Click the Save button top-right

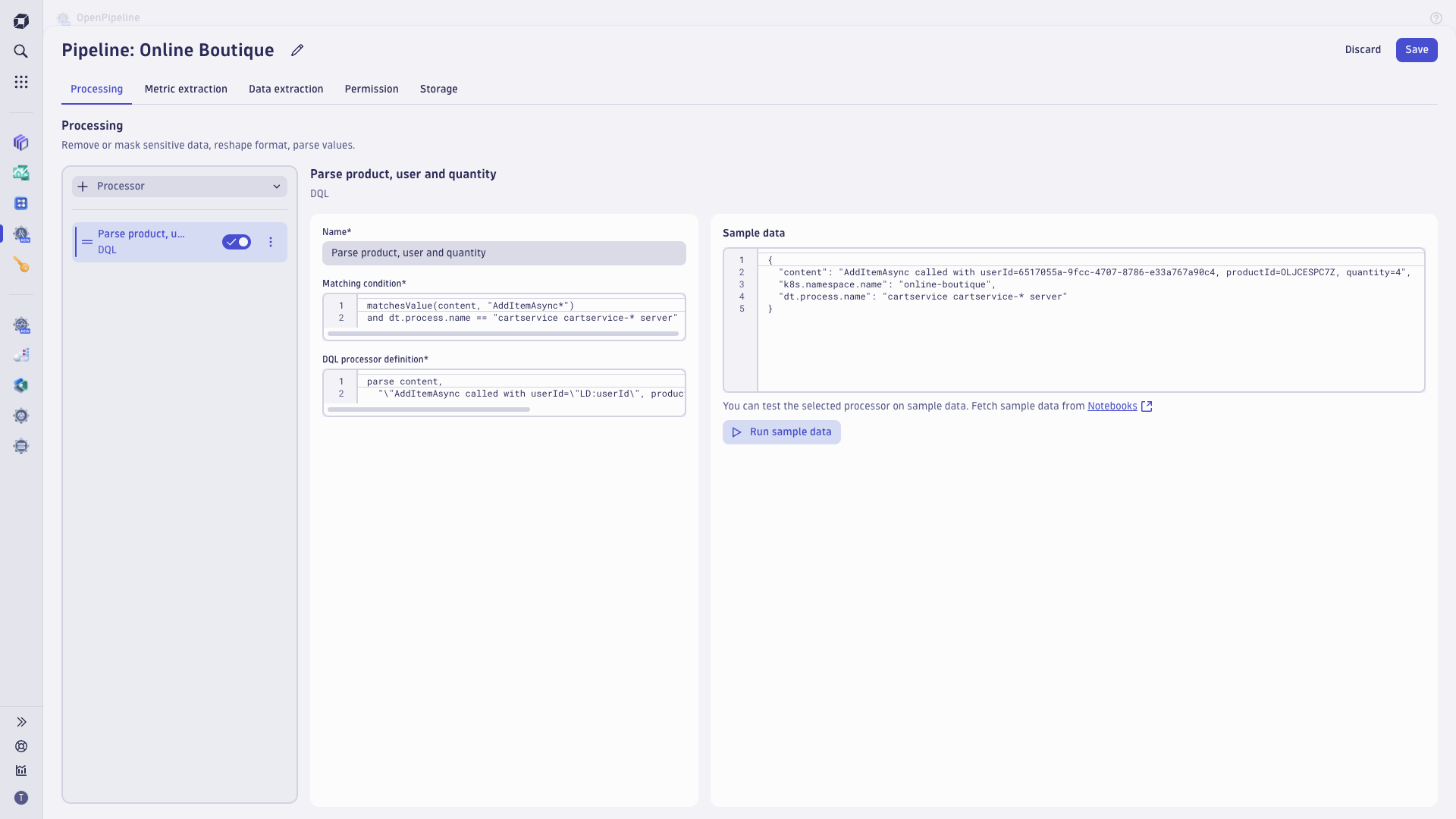(1416, 49)
